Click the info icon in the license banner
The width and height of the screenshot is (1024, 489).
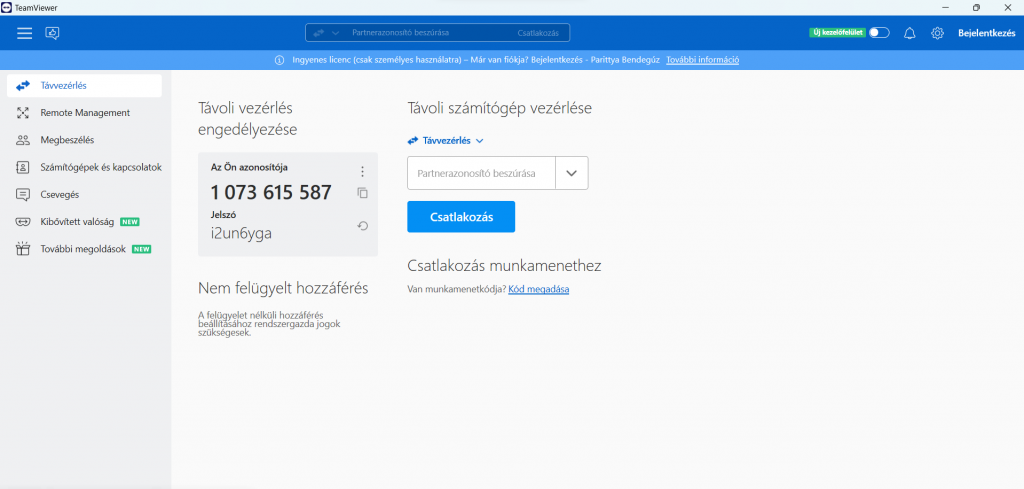(x=280, y=60)
